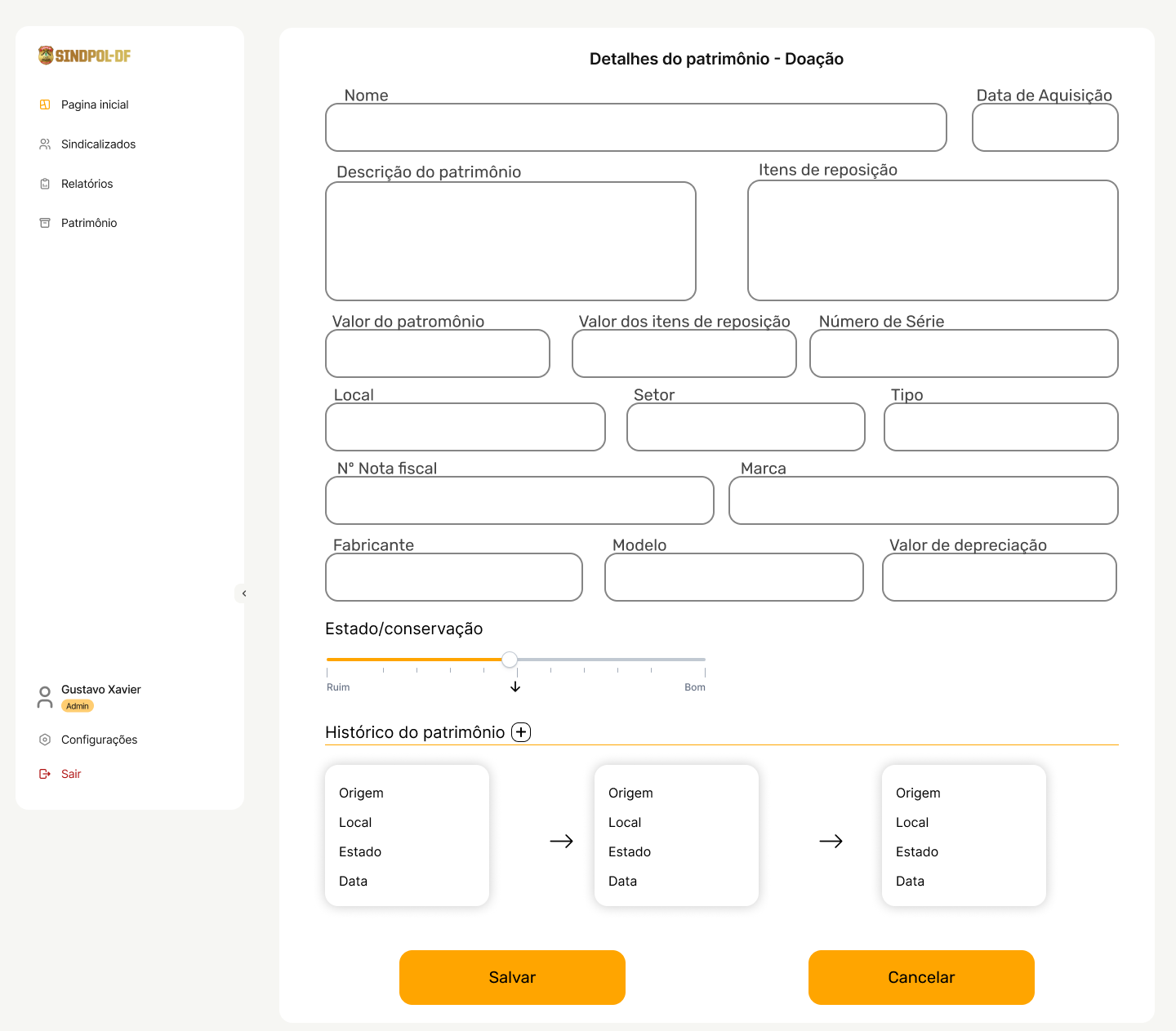Collapse the sidebar with the chevron

point(243,593)
